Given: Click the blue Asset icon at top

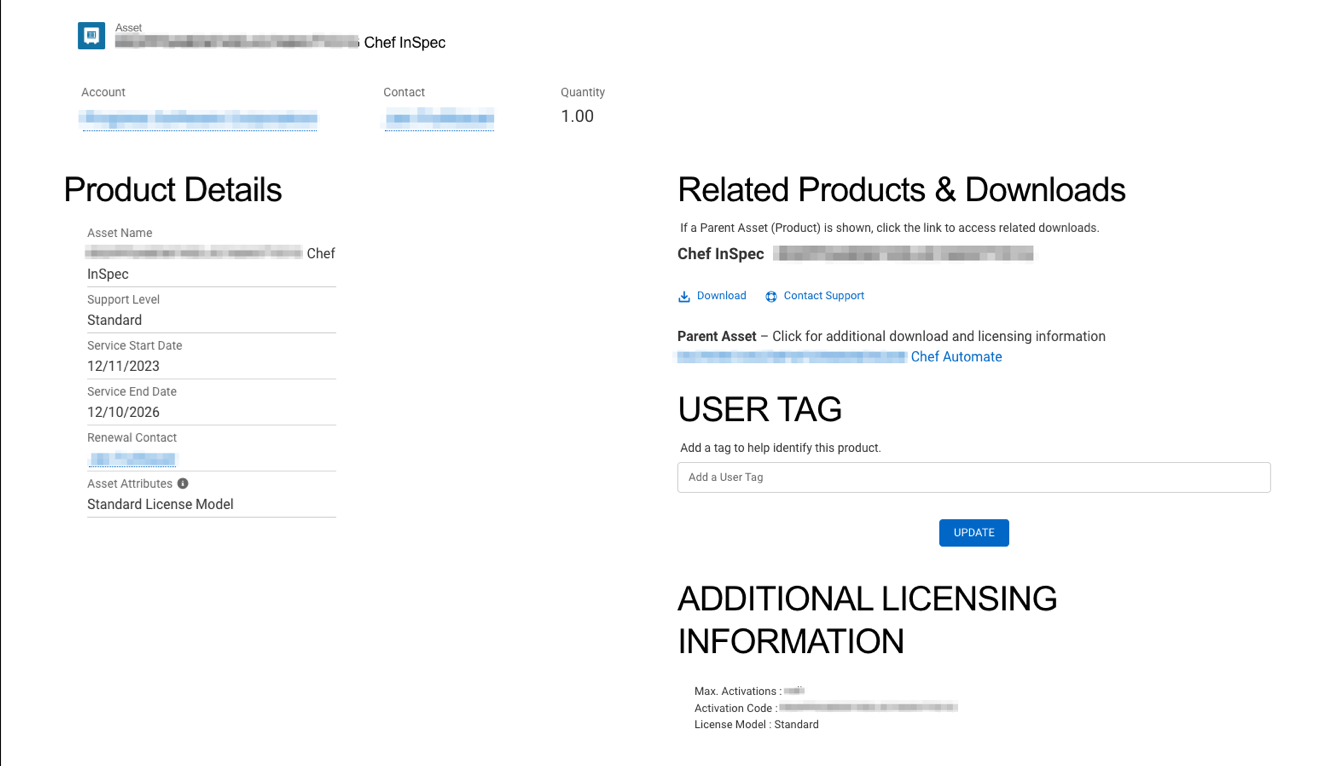Looking at the screenshot, I should [91, 36].
